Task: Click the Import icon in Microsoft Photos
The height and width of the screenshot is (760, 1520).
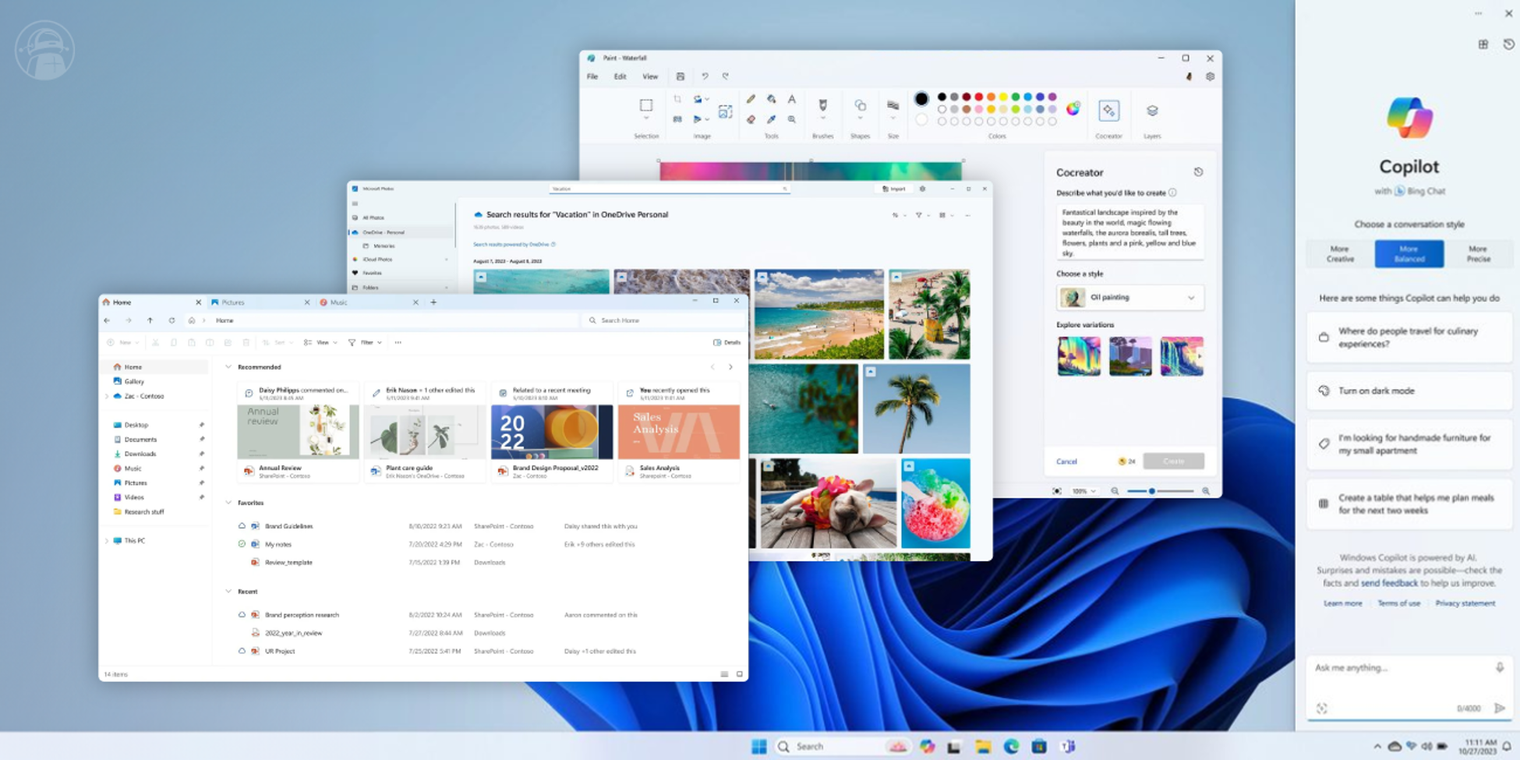Action: coord(894,189)
